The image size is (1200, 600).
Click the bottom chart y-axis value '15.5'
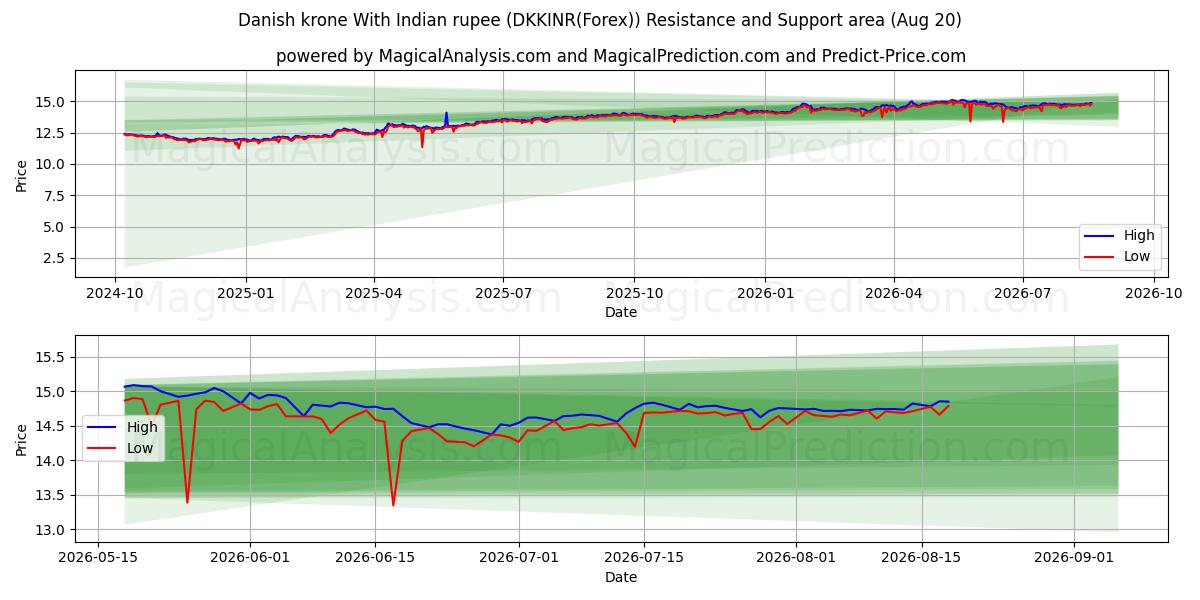[50, 357]
